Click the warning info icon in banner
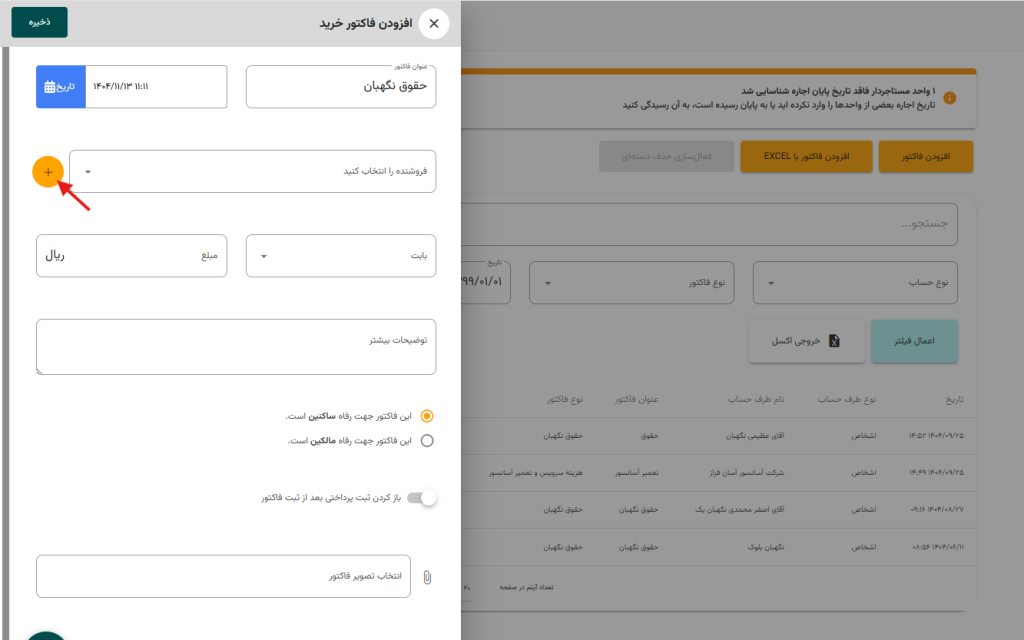Screen dimensions: 1024x640 pyautogui.click(x=949, y=98)
